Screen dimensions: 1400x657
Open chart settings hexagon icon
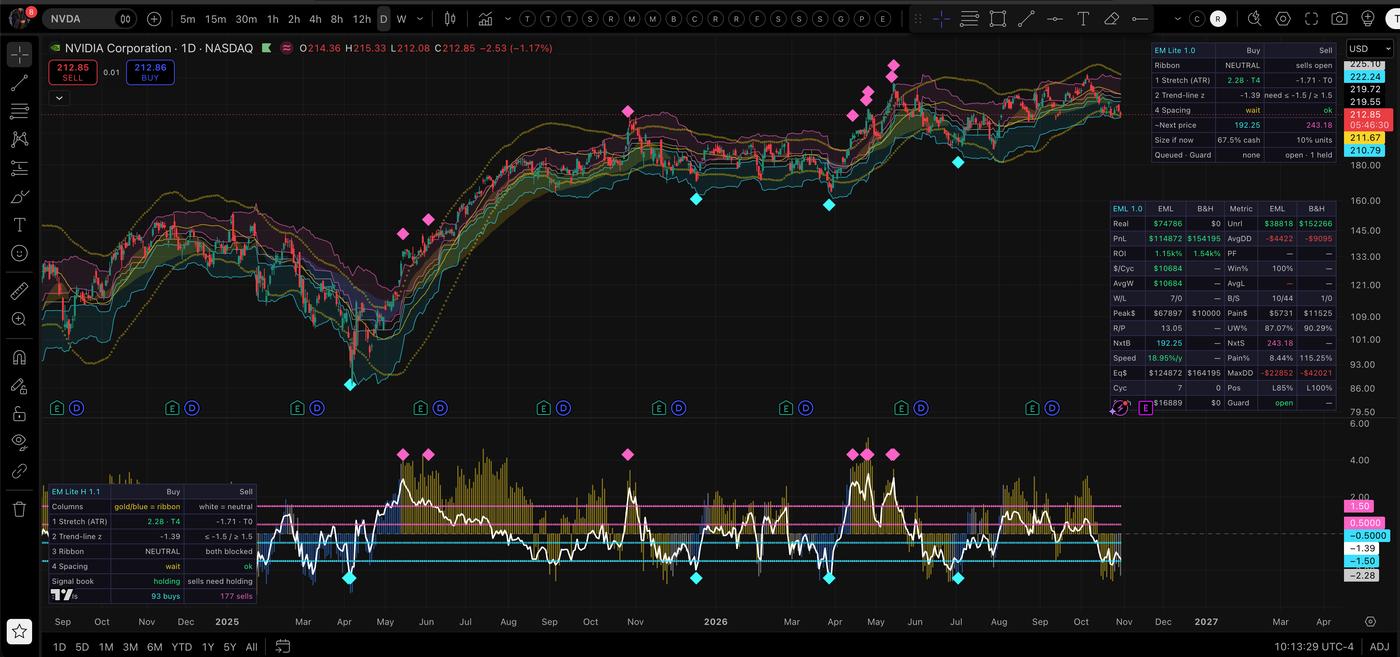pyautogui.click(x=1283, y=19)
